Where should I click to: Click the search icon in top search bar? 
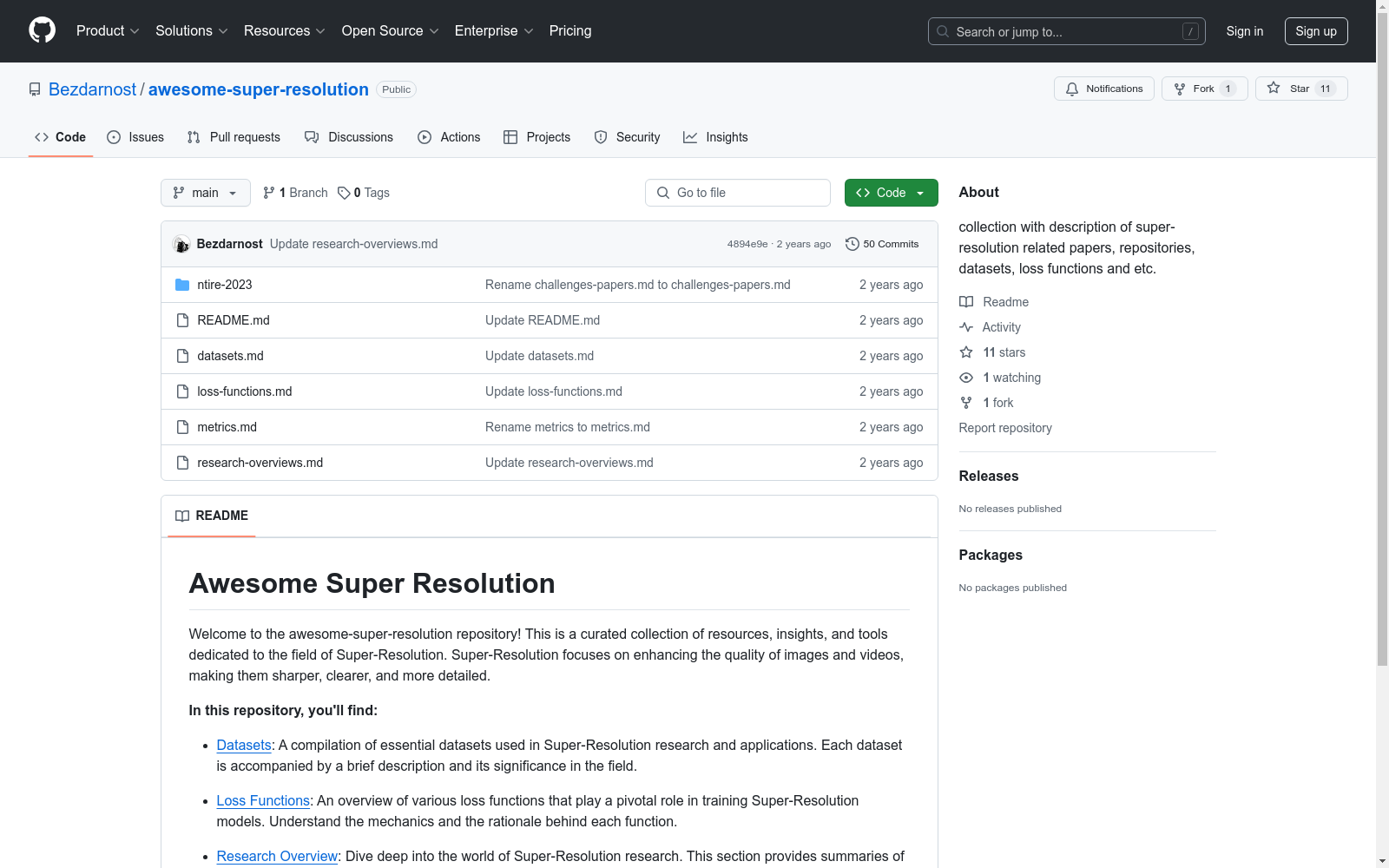tap(943, 31)
